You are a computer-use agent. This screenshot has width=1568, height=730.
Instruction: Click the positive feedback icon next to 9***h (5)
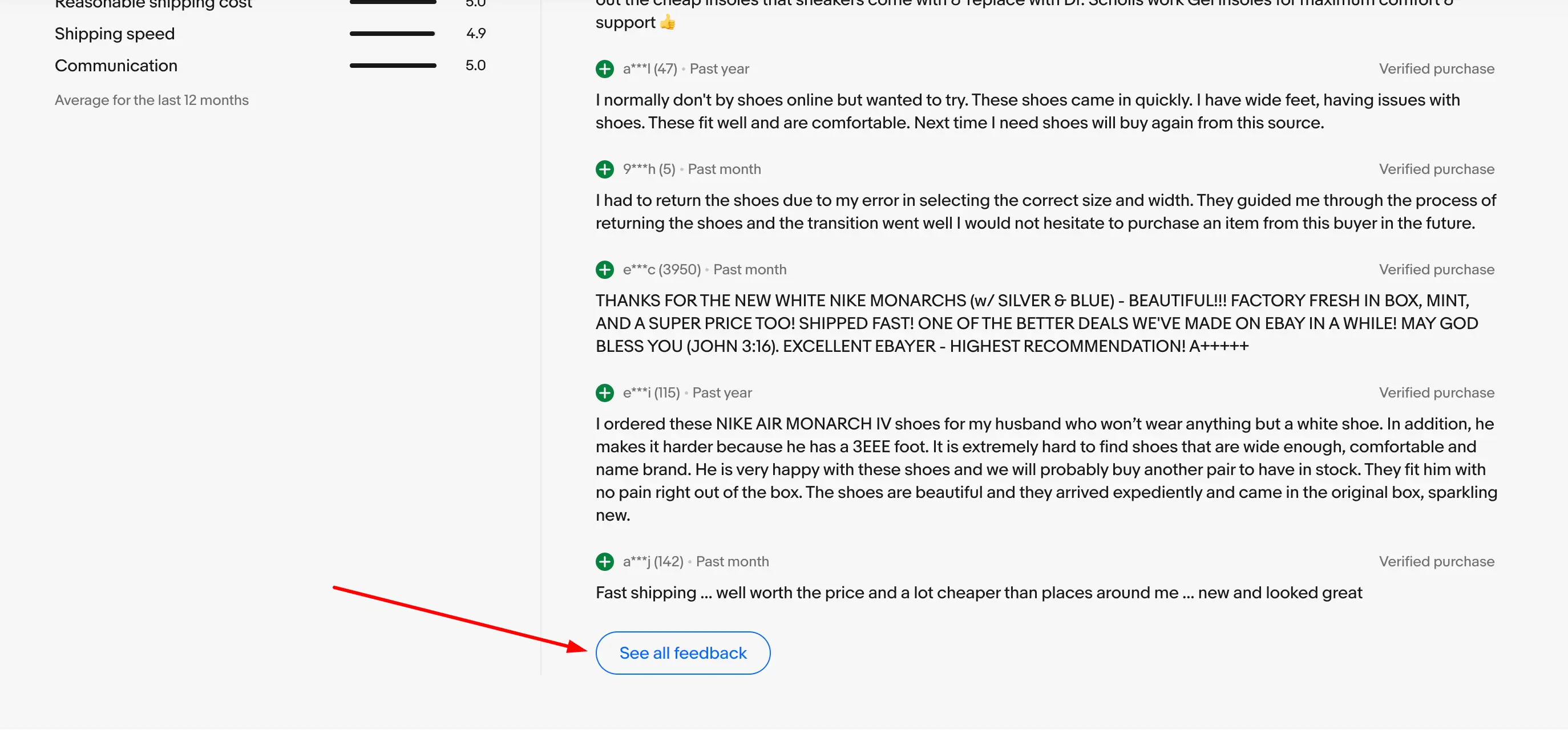pos(604,169)
